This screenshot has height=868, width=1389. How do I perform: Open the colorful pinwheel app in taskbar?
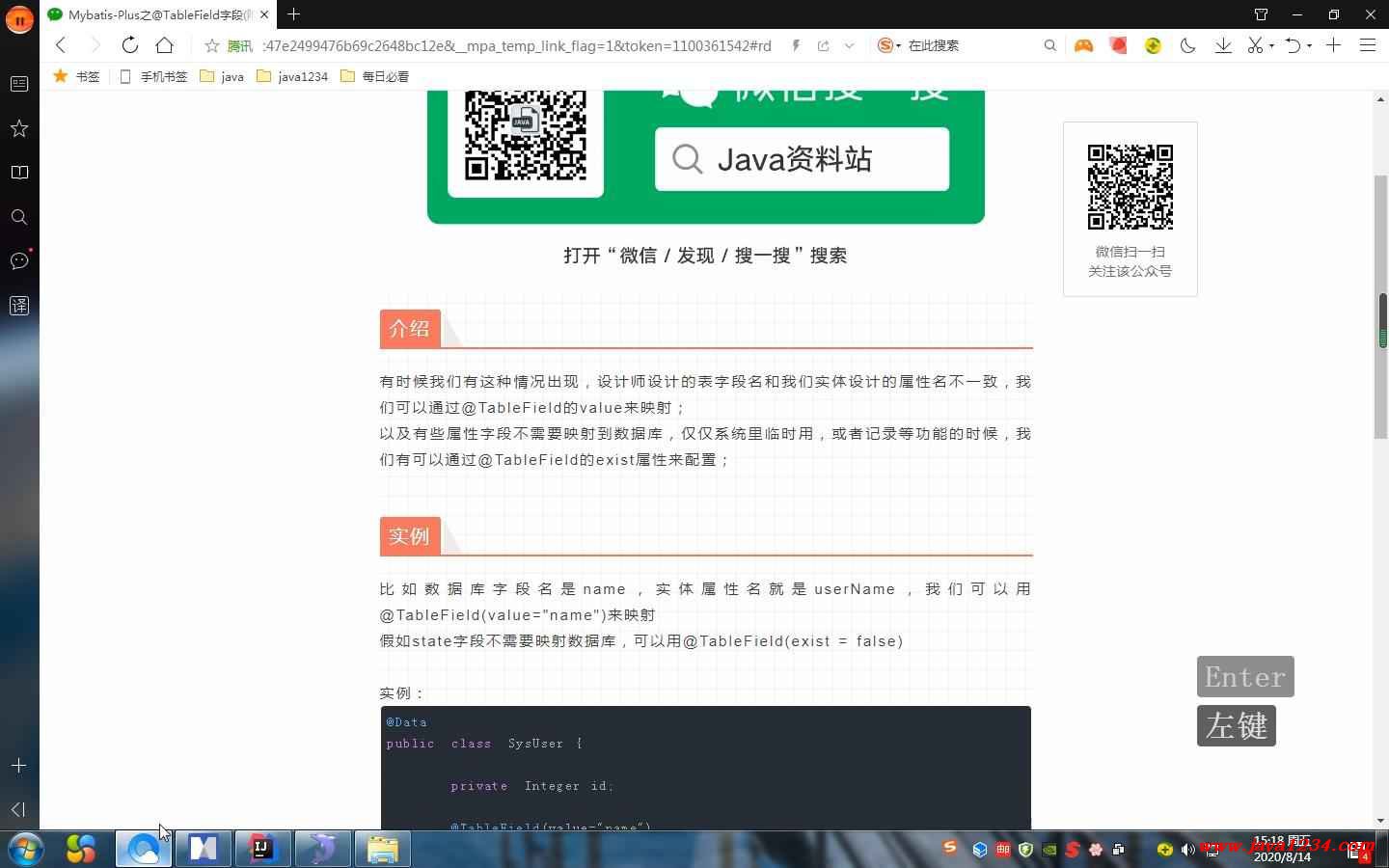coord(81,849)
